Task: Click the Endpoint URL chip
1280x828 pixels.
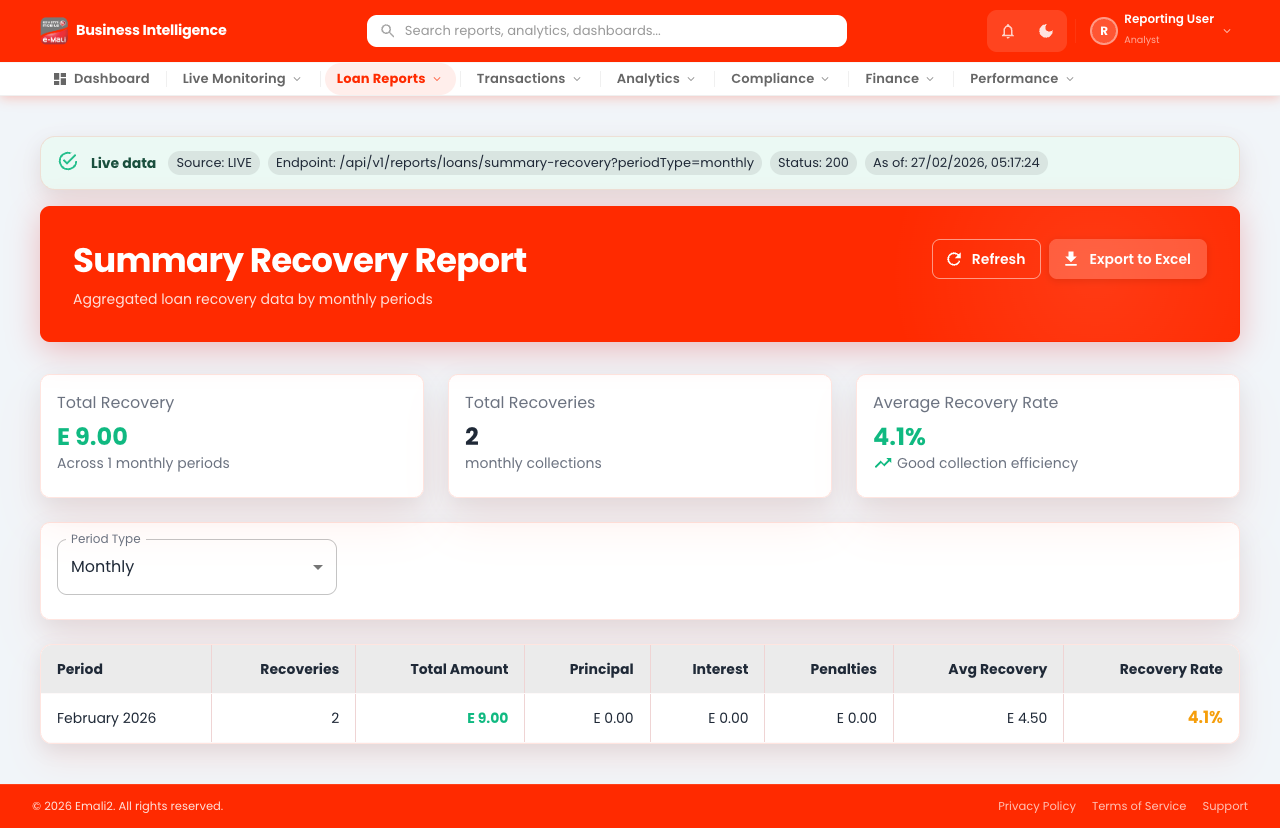Action: [515, 163]
